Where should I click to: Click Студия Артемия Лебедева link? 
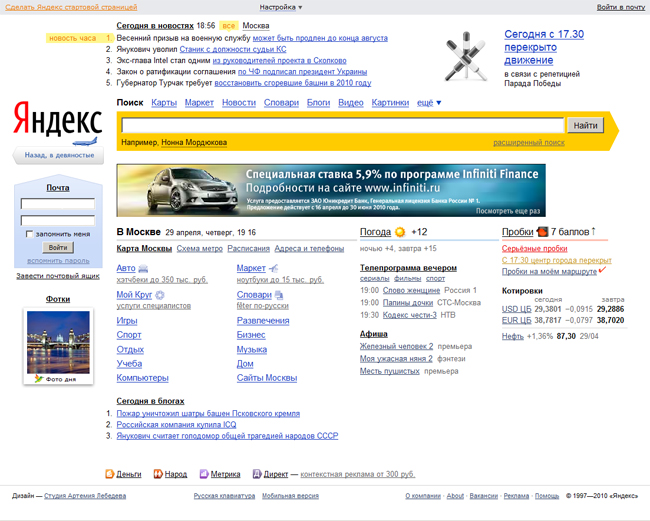pyautogui.click(x=85, y=496)
